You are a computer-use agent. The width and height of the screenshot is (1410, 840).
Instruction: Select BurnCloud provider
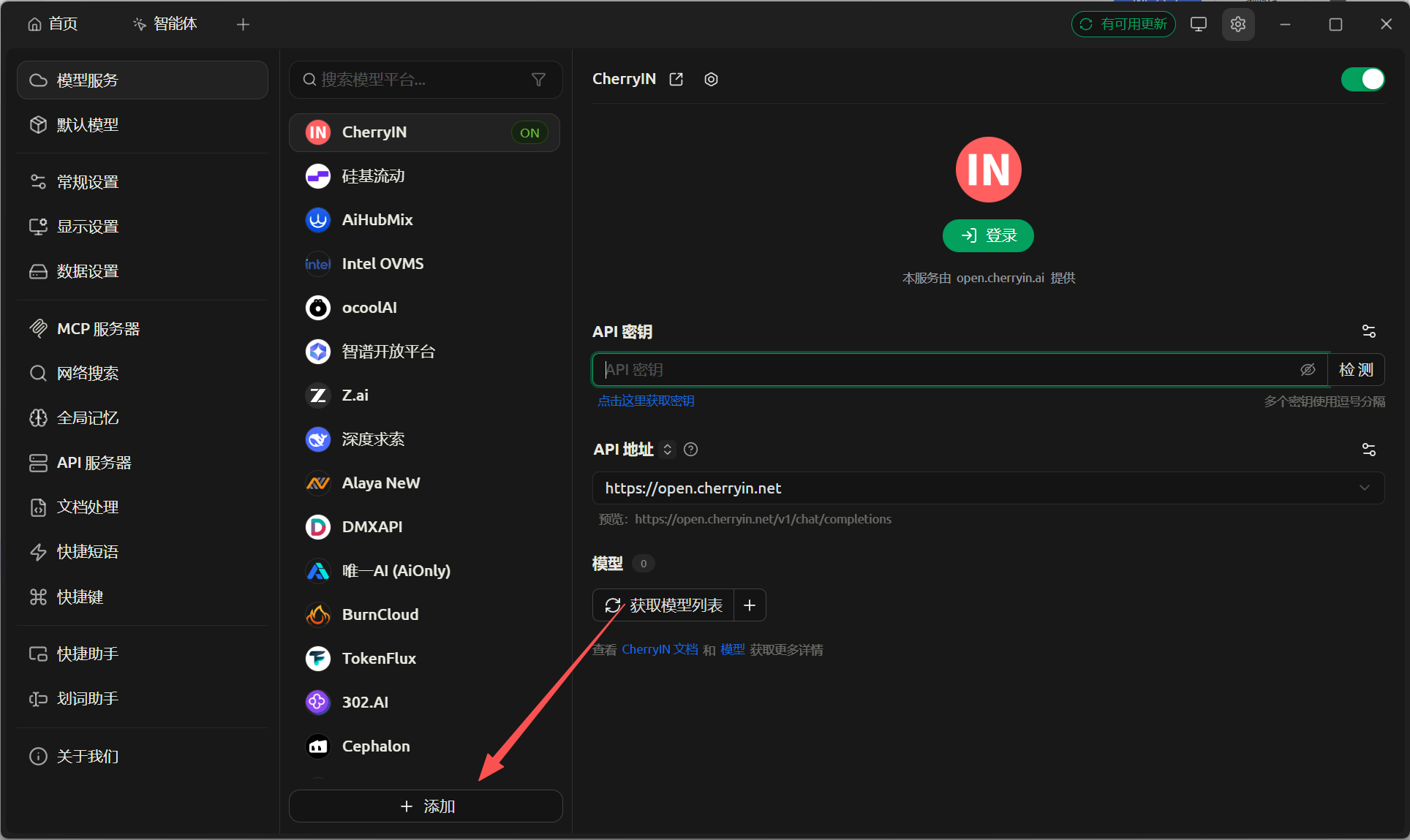[424, 615]
